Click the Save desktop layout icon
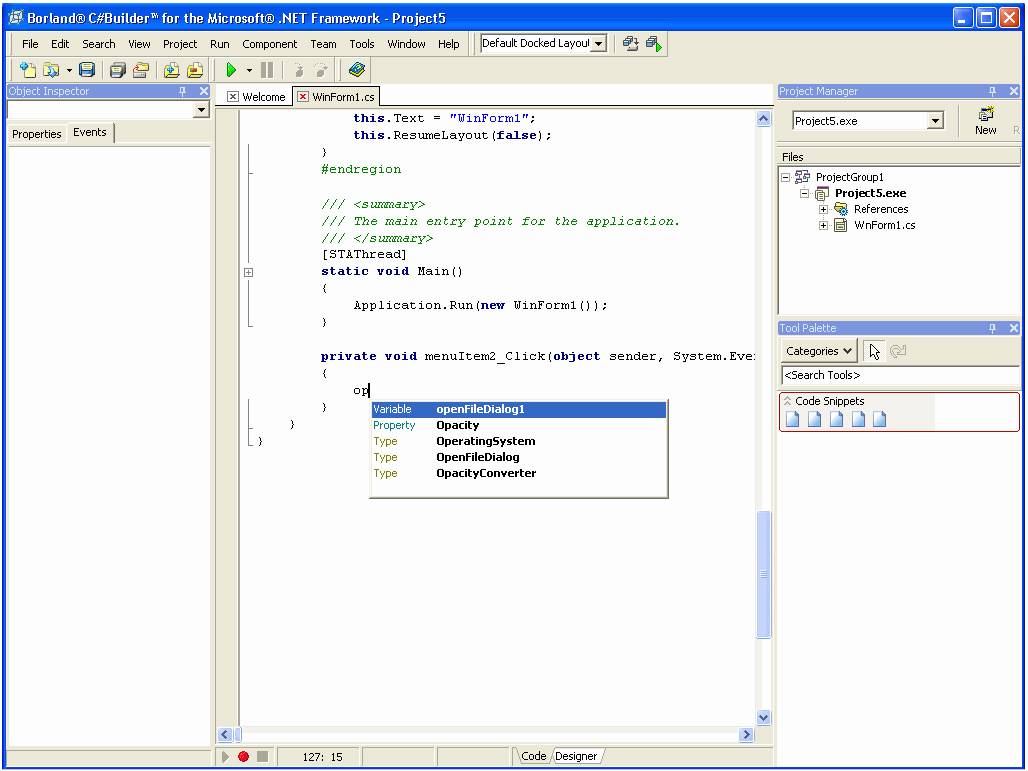 pyautogui.click(x=630, y=44)
